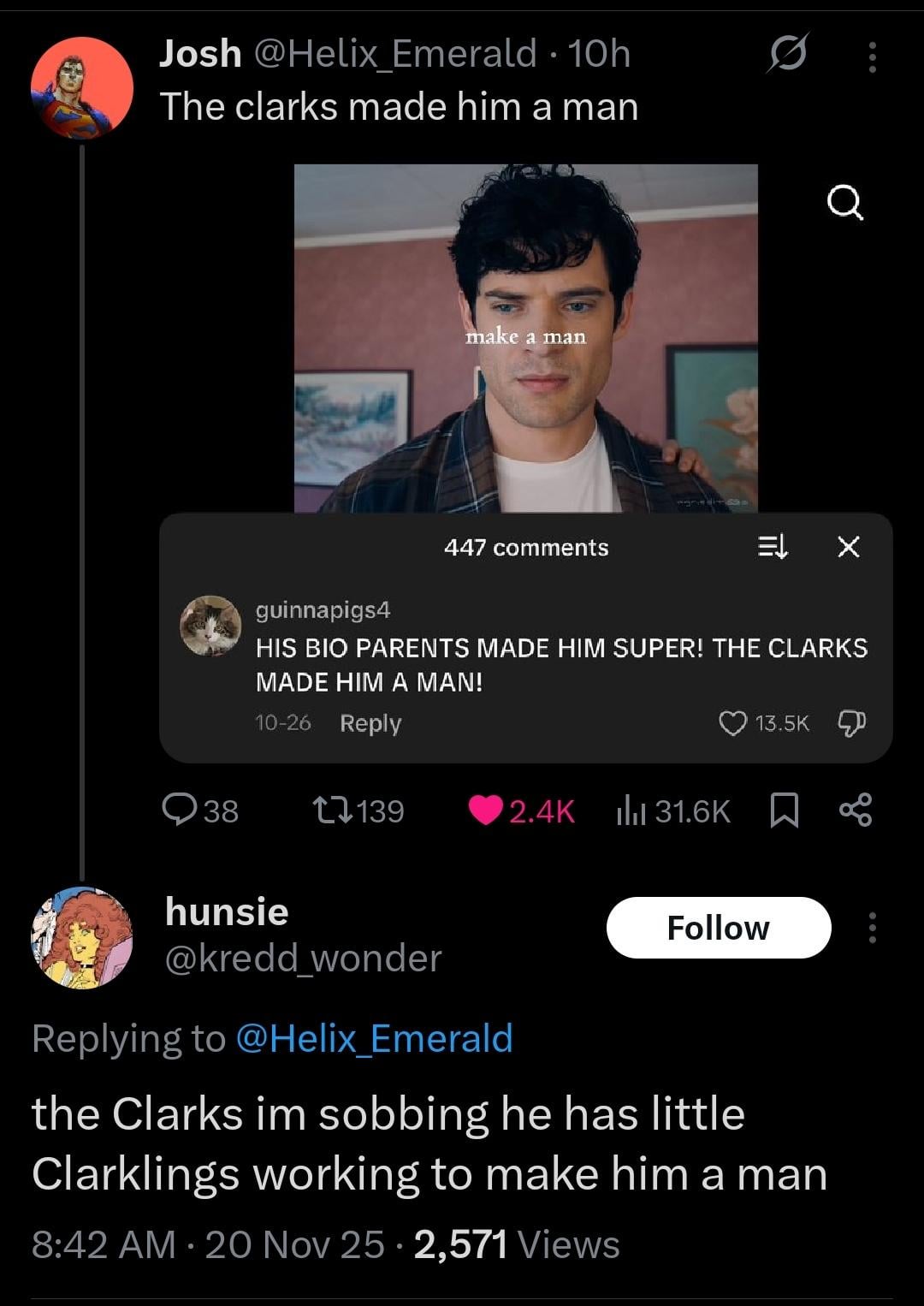Viewport: 924px width, 1306px height.
Task: Retweet Josh's post with 139 reposts
Action: (333, 810)
